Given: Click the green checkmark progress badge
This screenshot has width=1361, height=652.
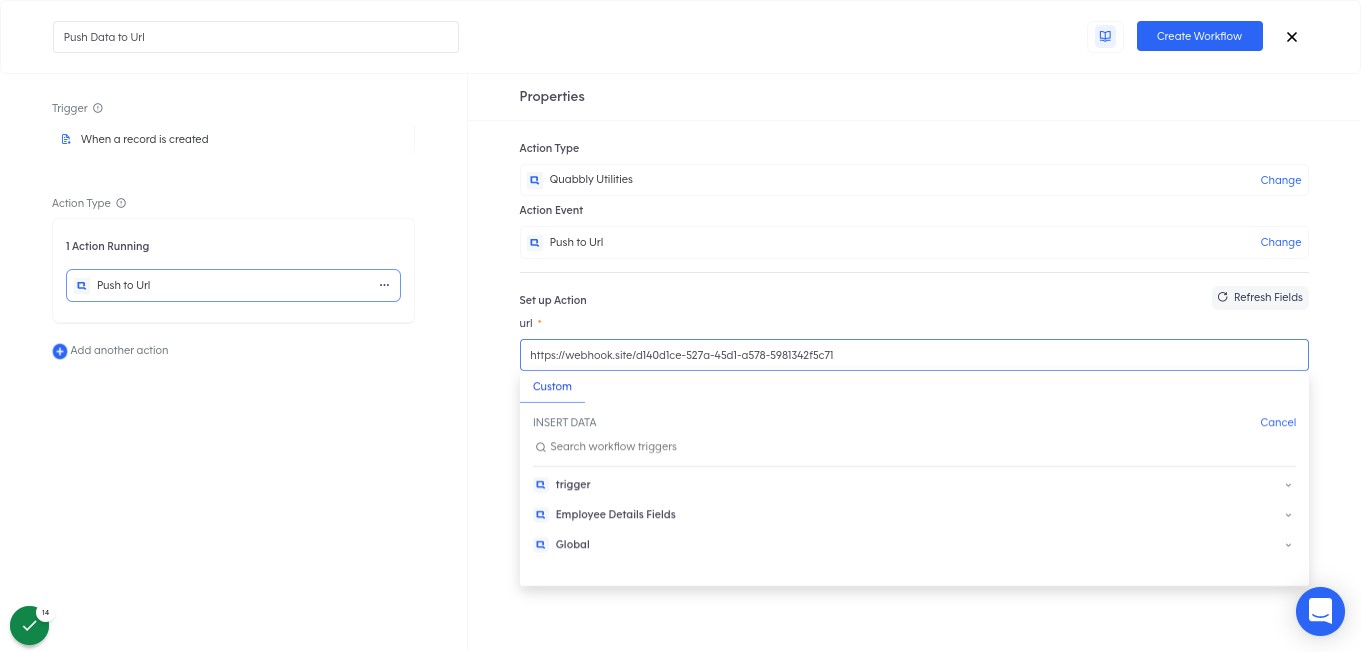Looking at the screenshot, I should [30, 625].
